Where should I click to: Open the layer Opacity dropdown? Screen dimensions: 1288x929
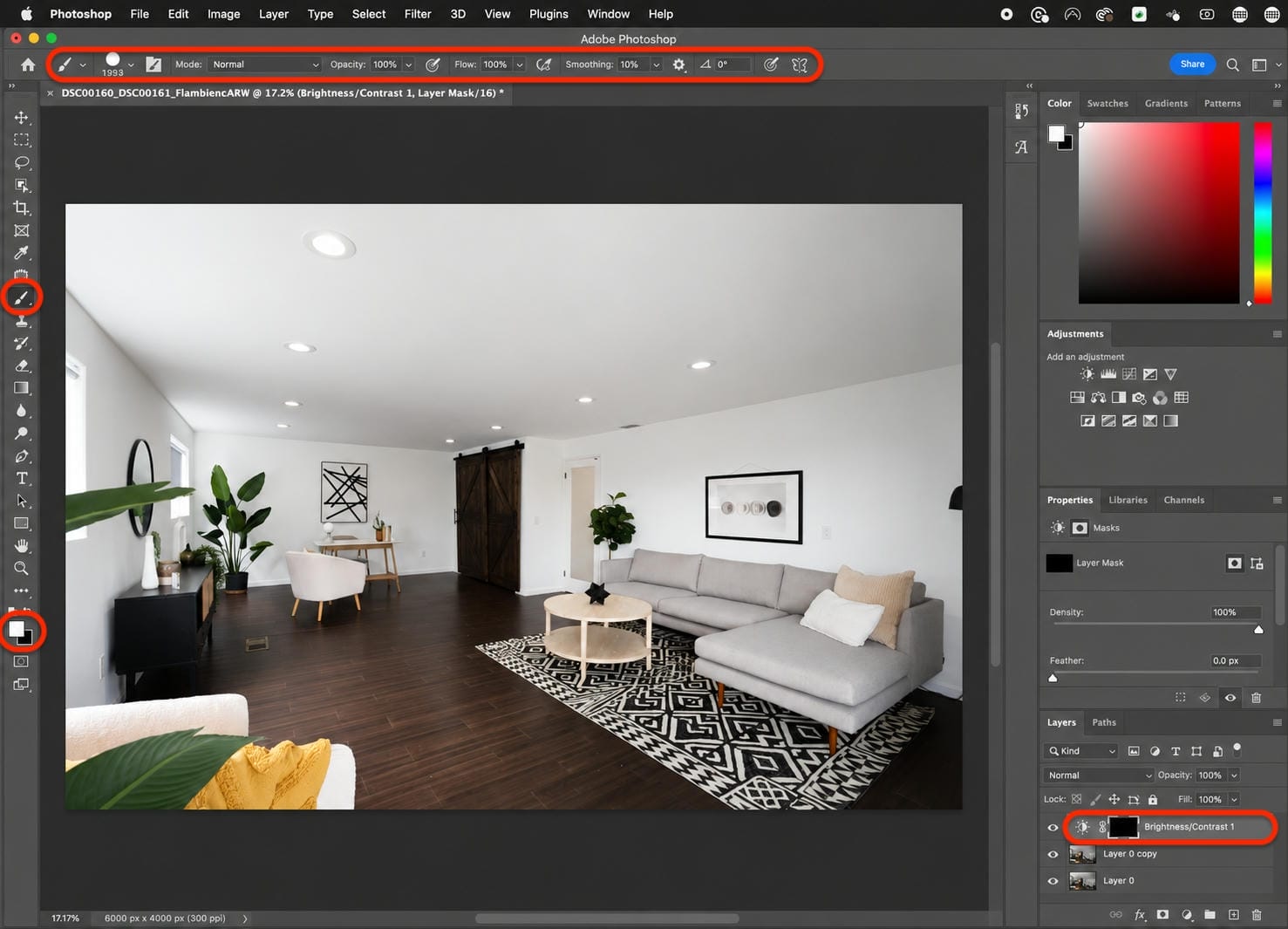(1234, 775)
